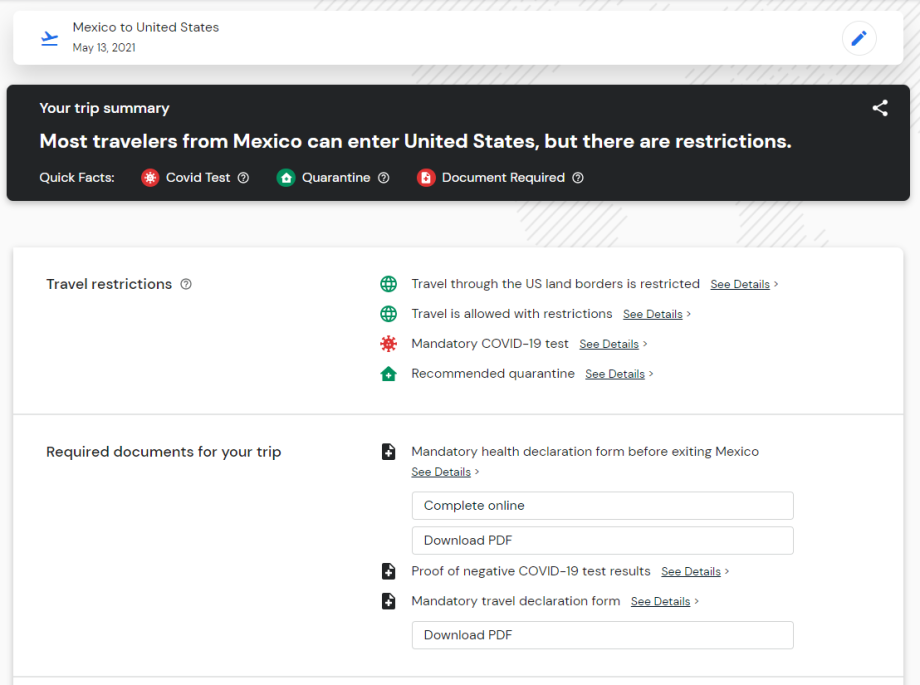The height and width of the screenshot is (685, 920).
Task: Open See Details for Mandatory travel declaration form
Action: [660, 602]
